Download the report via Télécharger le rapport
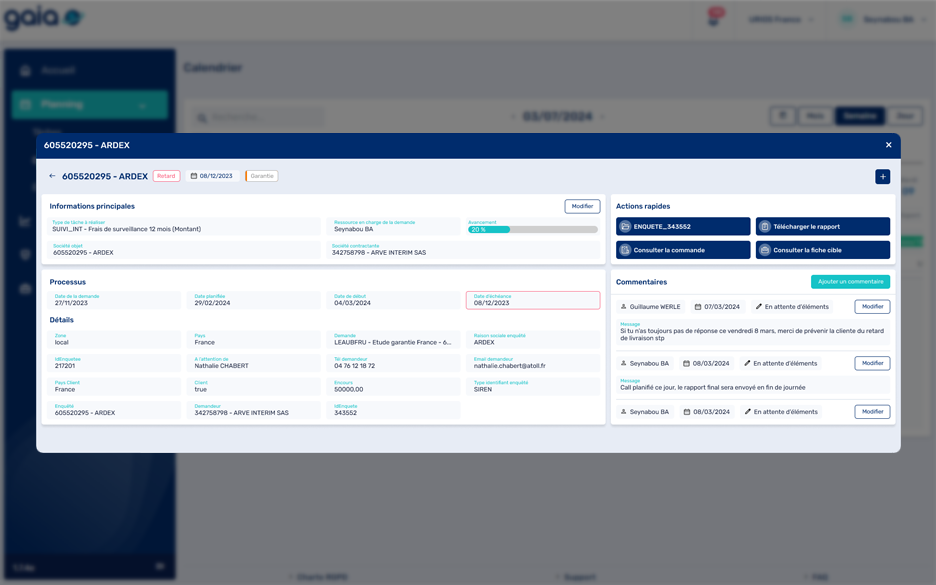The image size is (936, 585). pos(823,226)
